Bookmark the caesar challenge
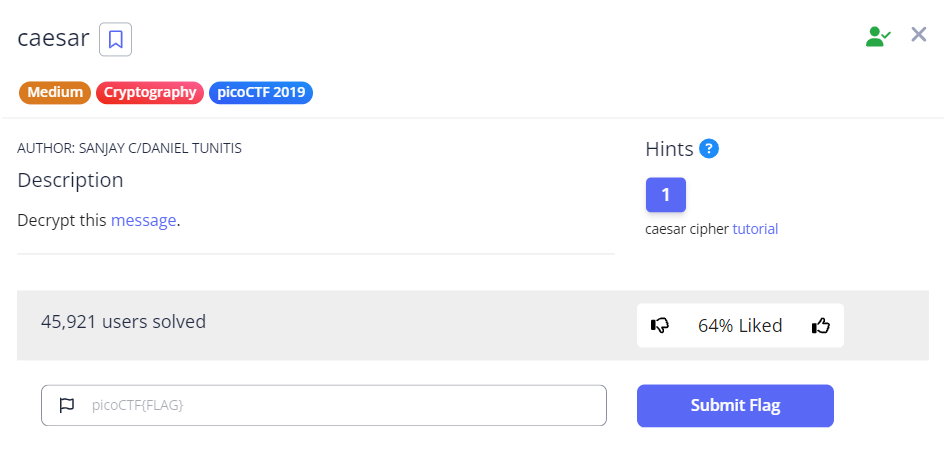Screen dimensions: 948x455 coord(116,40)
